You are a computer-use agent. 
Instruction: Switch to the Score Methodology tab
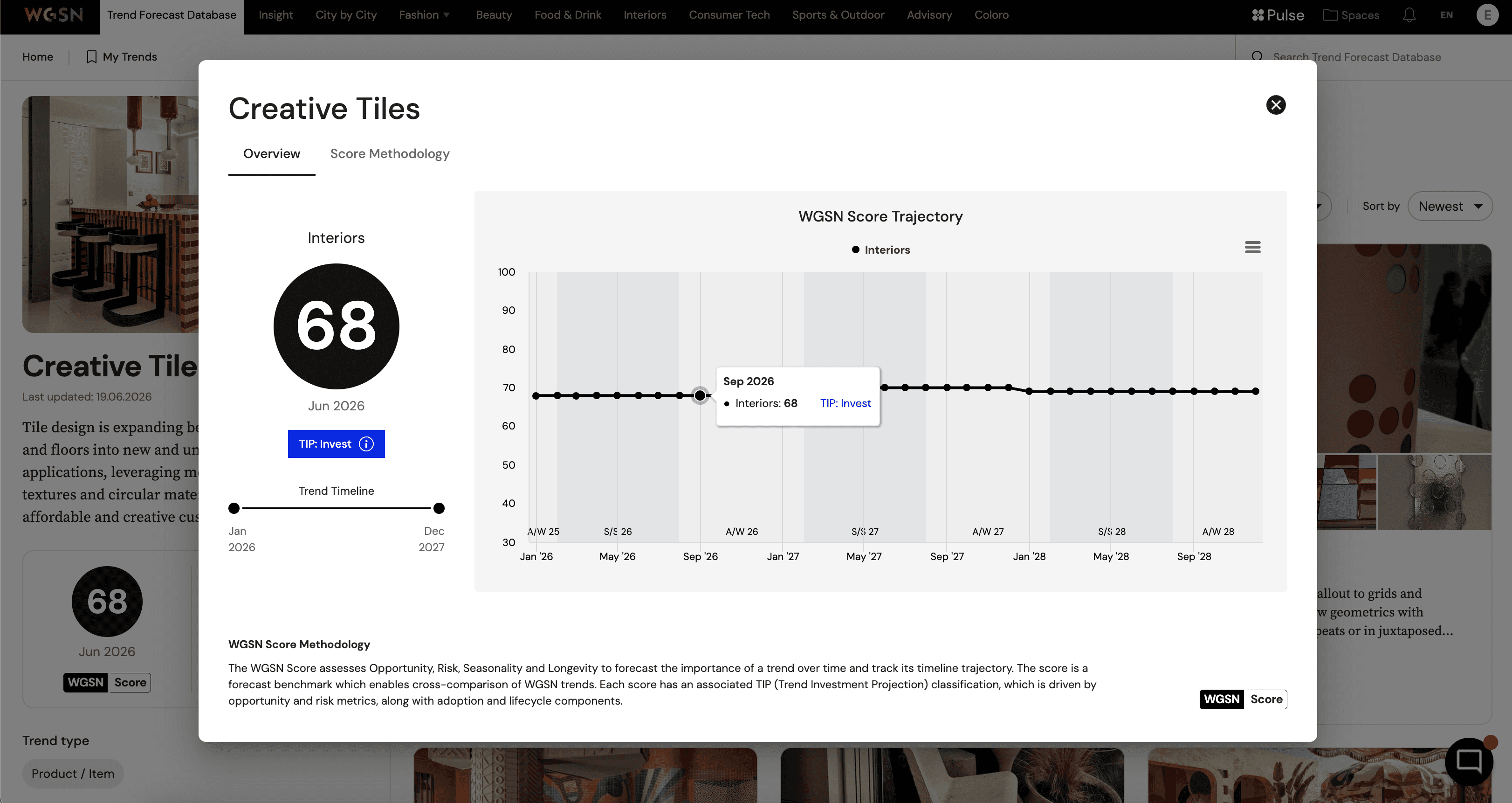(390, 154)
